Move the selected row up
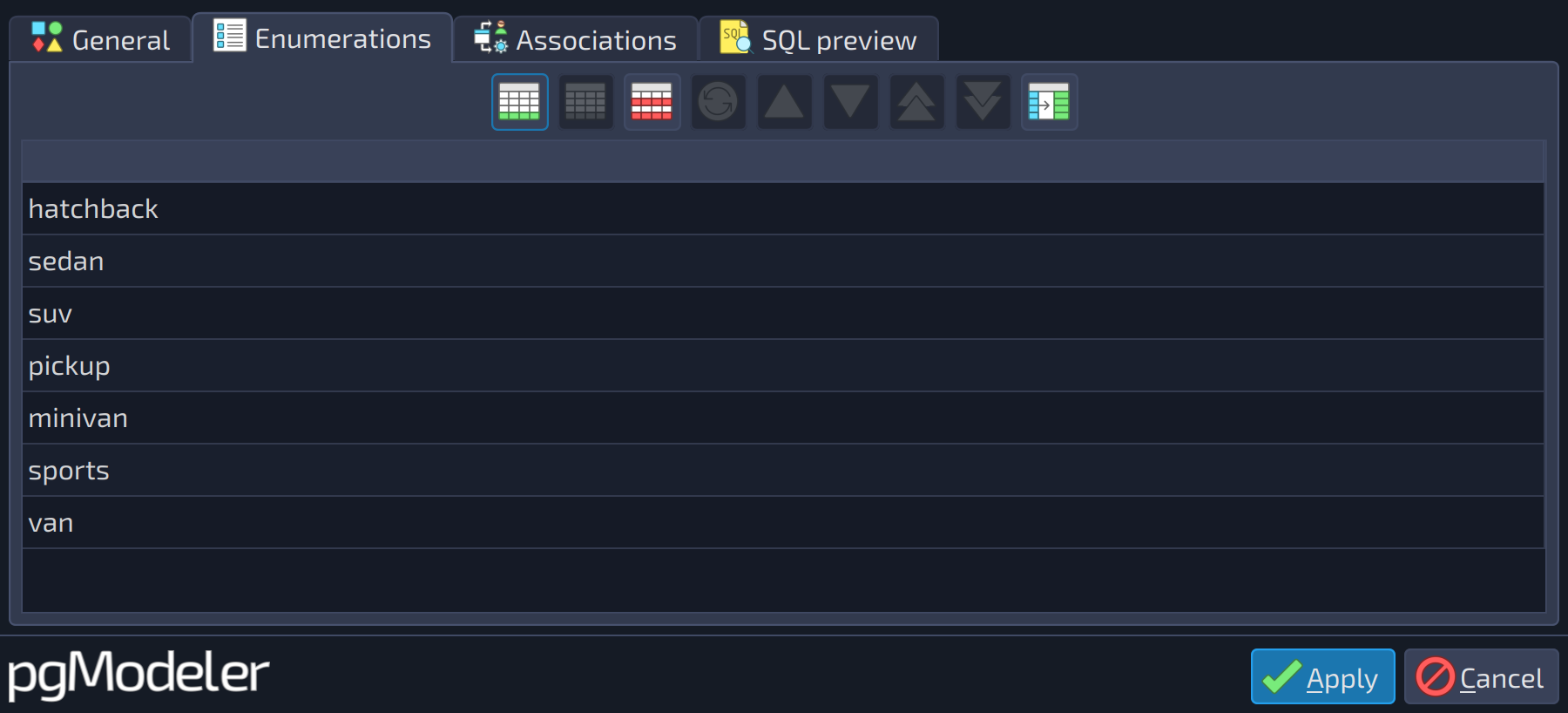 785,102
